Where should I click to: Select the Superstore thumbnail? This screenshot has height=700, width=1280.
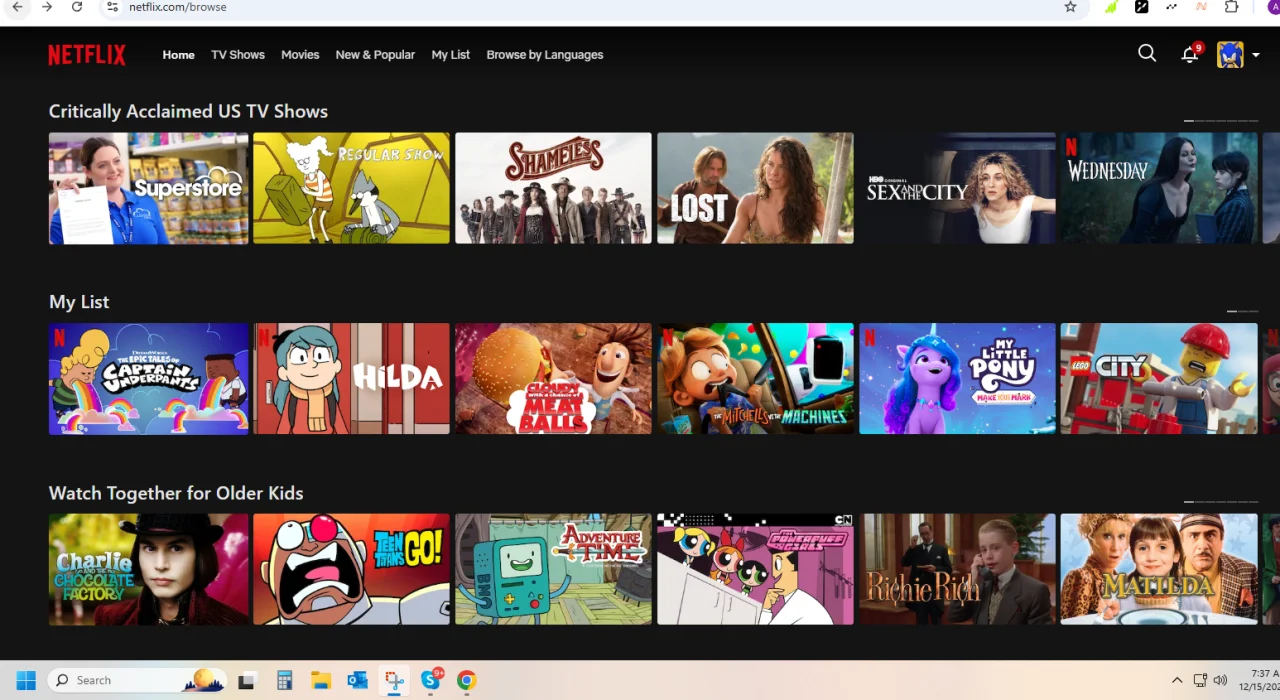pos(148,188)
